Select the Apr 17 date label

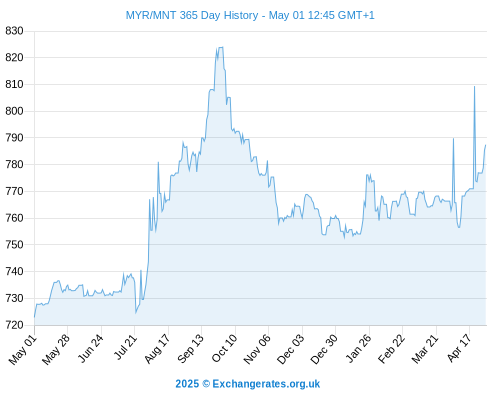(459, 348)
